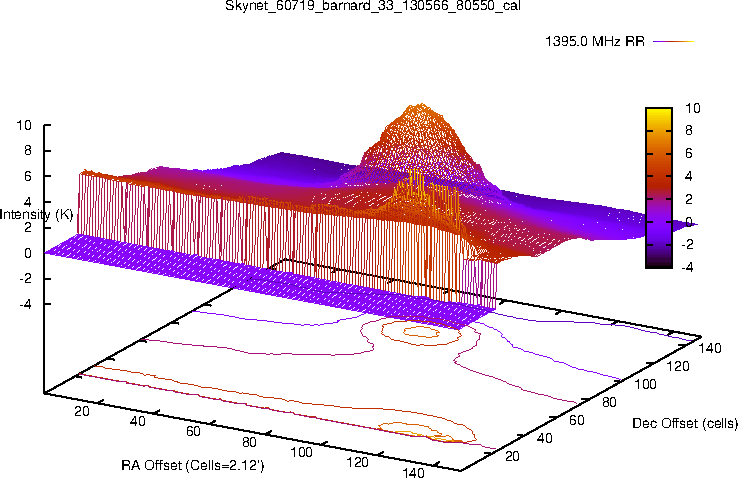
Task: Click the 'Intensity (K)' axis label
Action: coord(37,215)
